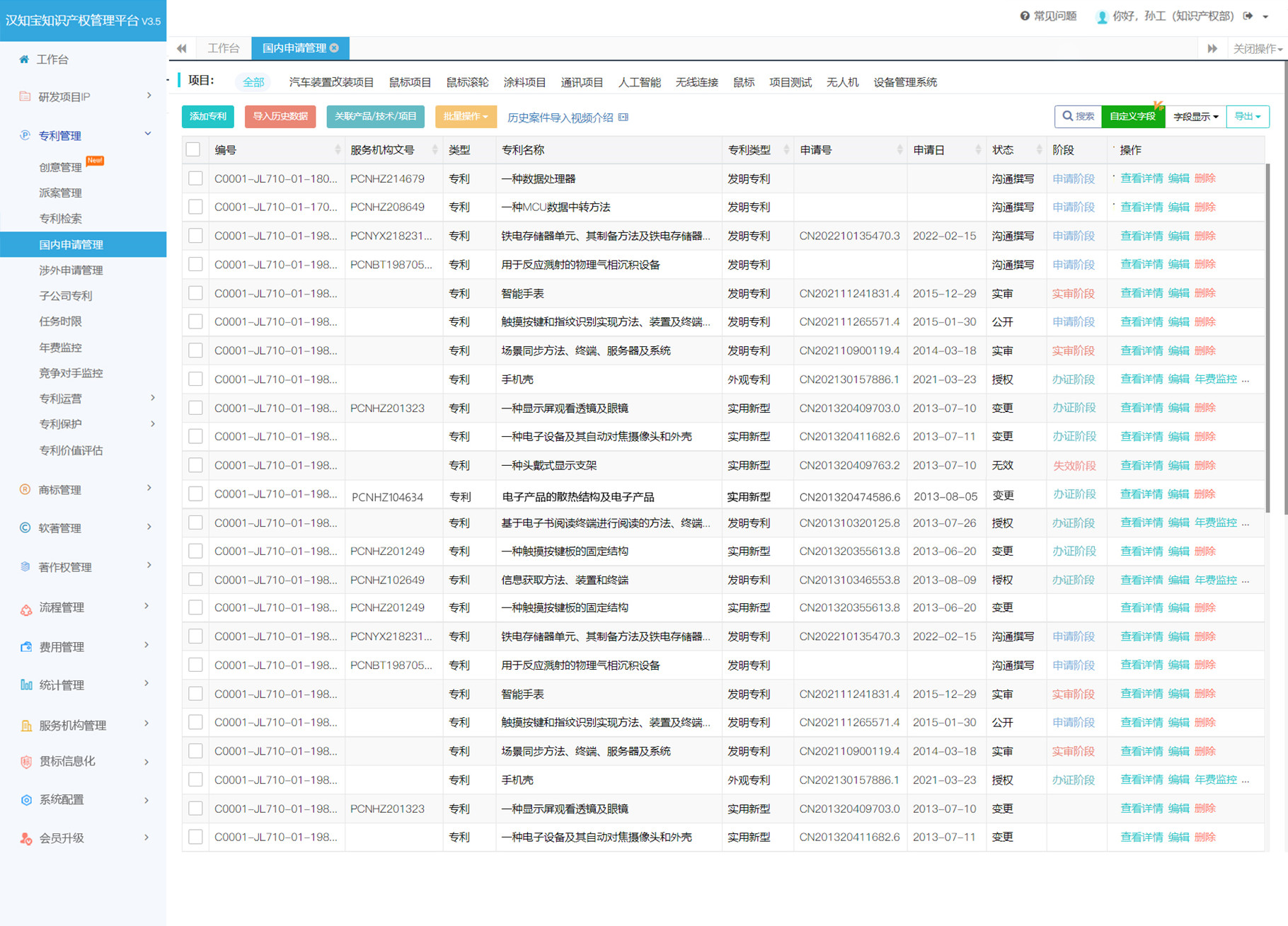Click the 常见问题 help question icon
This screenshot has width=1288, height=926.
tap(1024, 16)
